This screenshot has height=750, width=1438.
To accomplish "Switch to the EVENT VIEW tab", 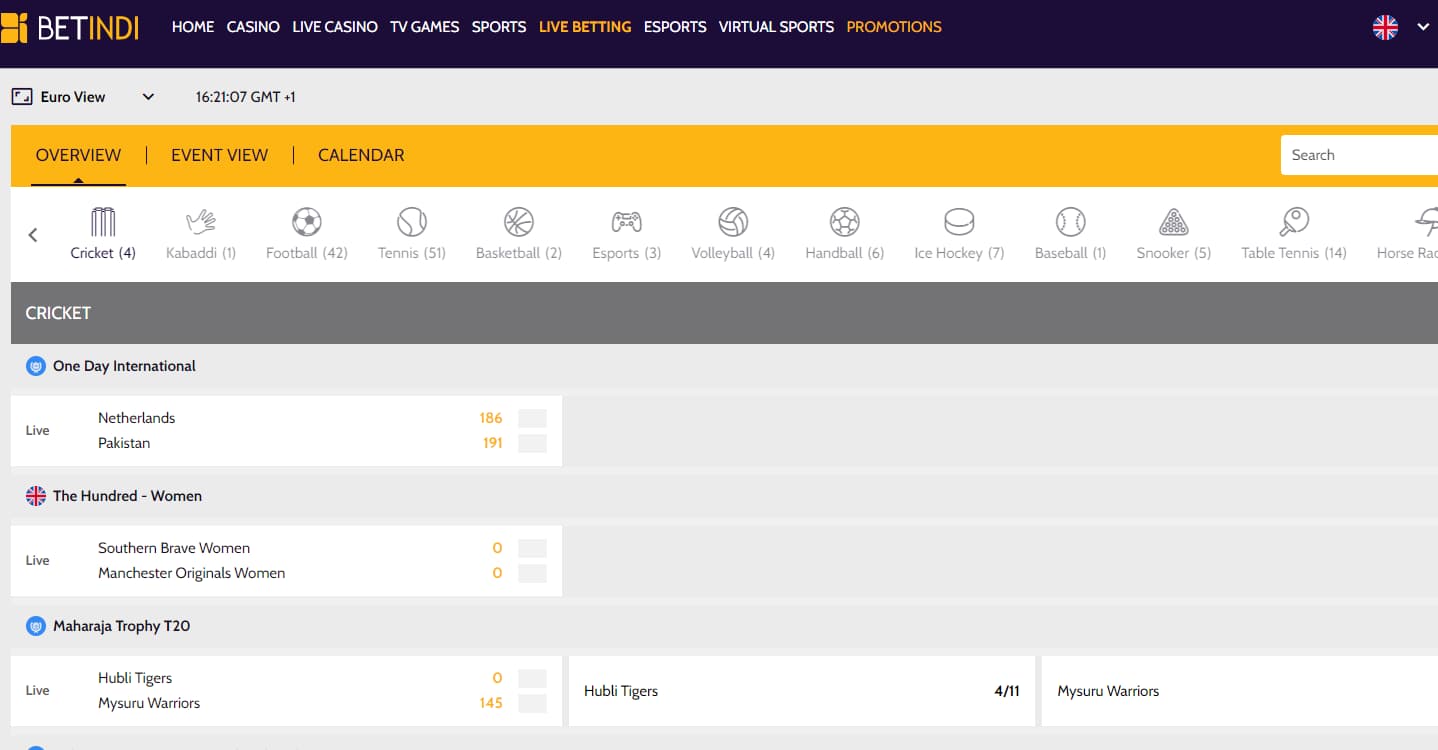I will pos(219,155).
